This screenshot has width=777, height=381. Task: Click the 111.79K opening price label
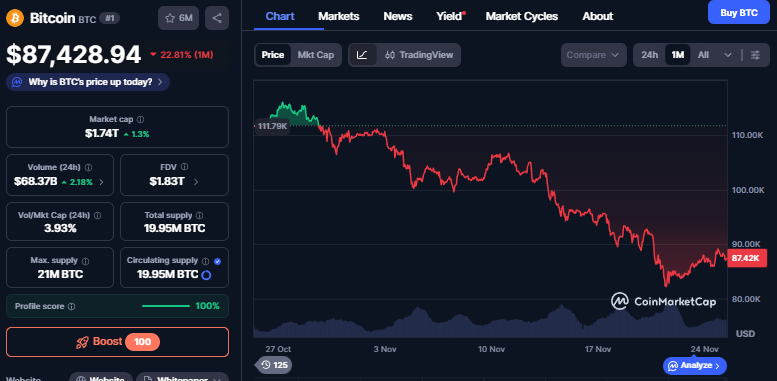(272, 126)
